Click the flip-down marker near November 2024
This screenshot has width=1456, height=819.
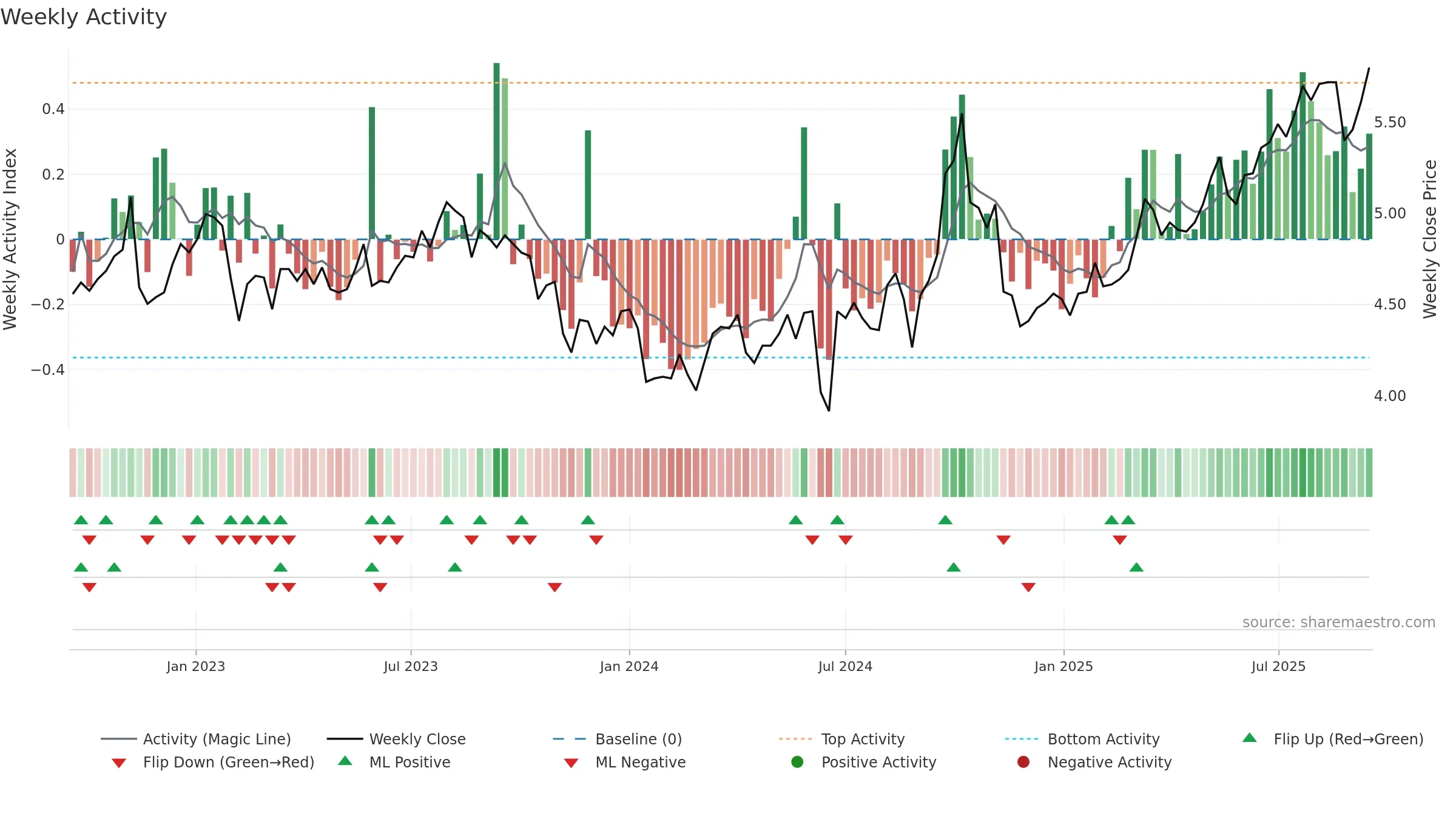point(1003,540)
